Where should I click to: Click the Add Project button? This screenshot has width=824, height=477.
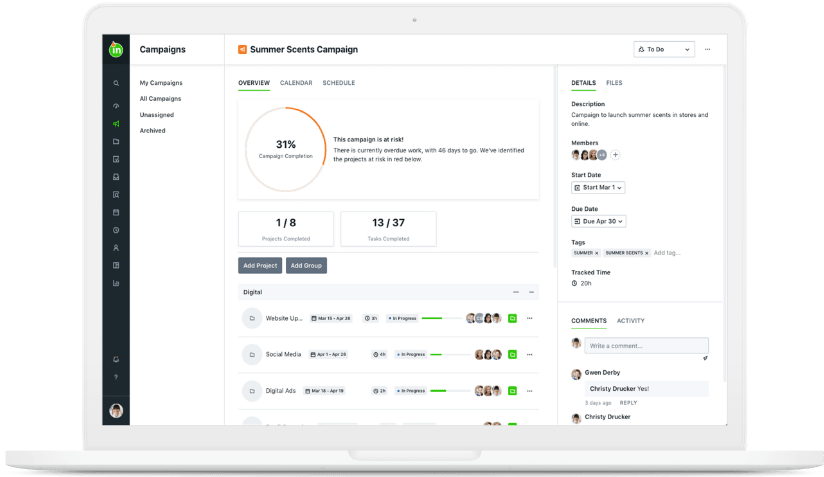pyautogui.click(x=260, y=265)
